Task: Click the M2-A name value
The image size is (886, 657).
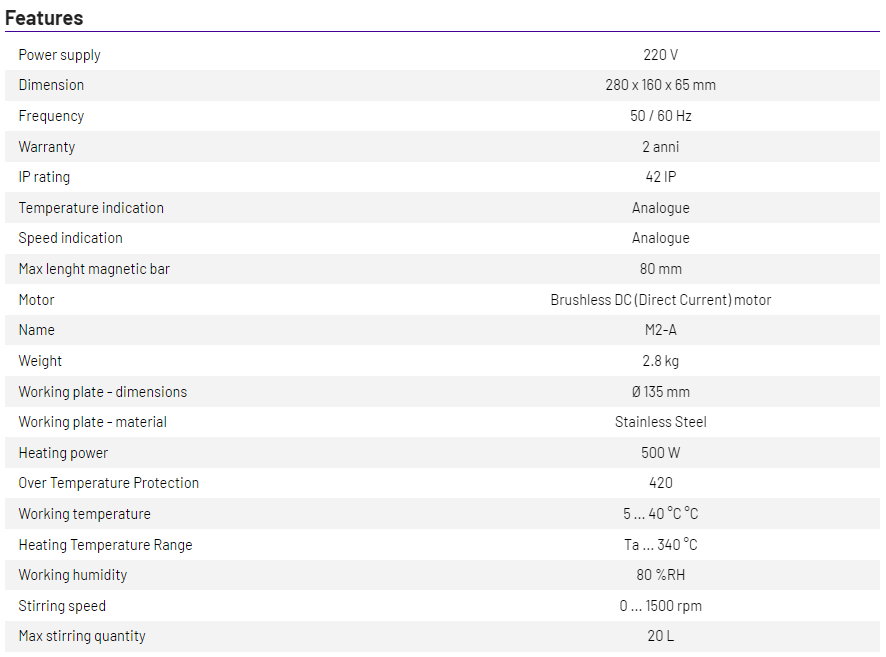Action: [660, 330]
